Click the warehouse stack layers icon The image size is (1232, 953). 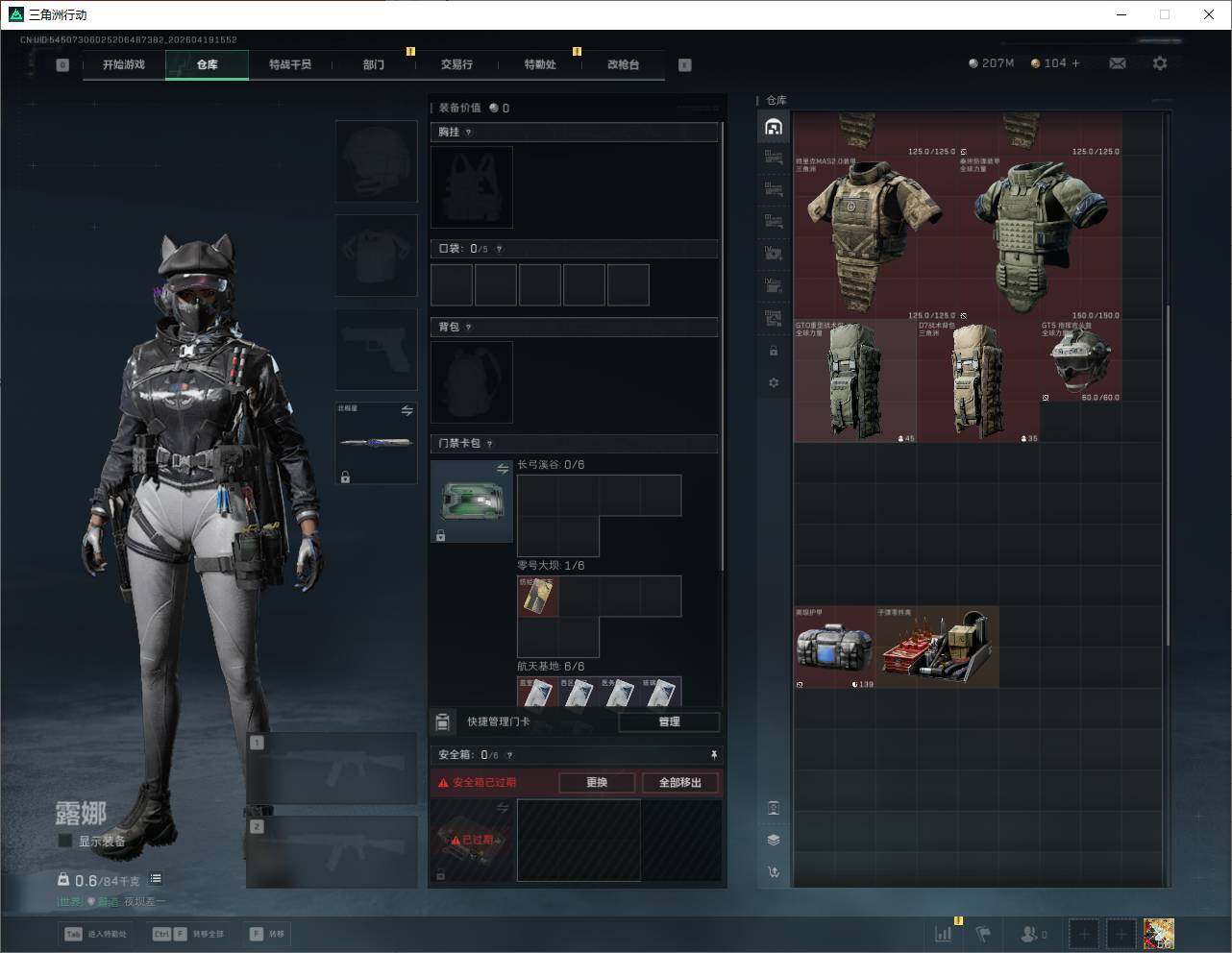[774, 840]
